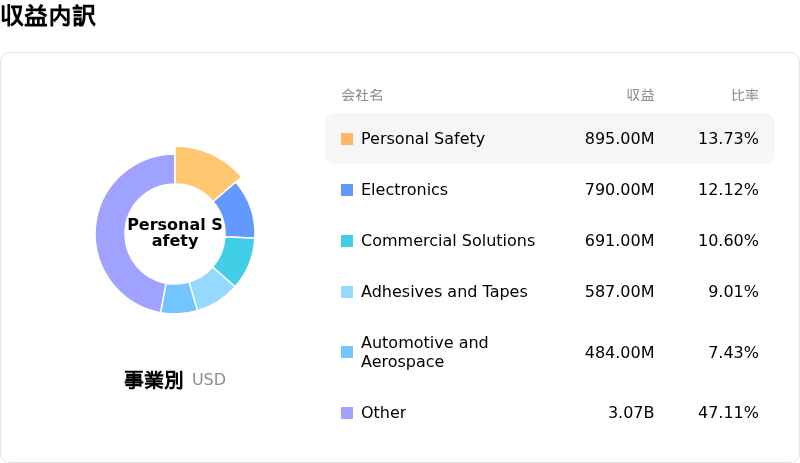Click the Automotive and Aerospace legend swatch
This screenshot has height=463, width=800.
click(347, 352)
